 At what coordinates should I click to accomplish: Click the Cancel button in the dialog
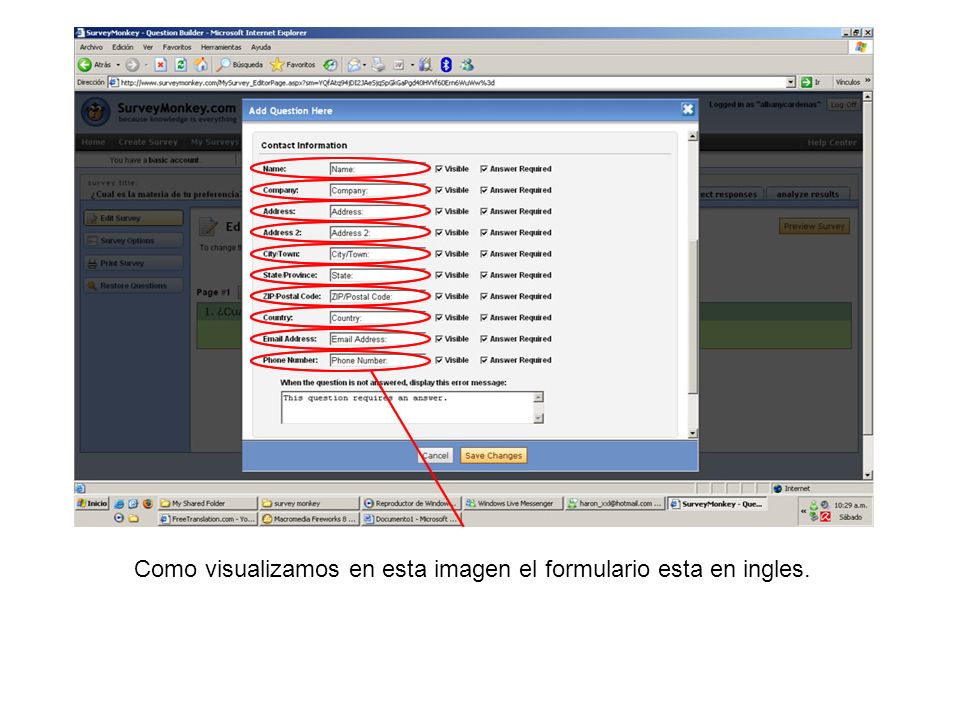(435, 456)
